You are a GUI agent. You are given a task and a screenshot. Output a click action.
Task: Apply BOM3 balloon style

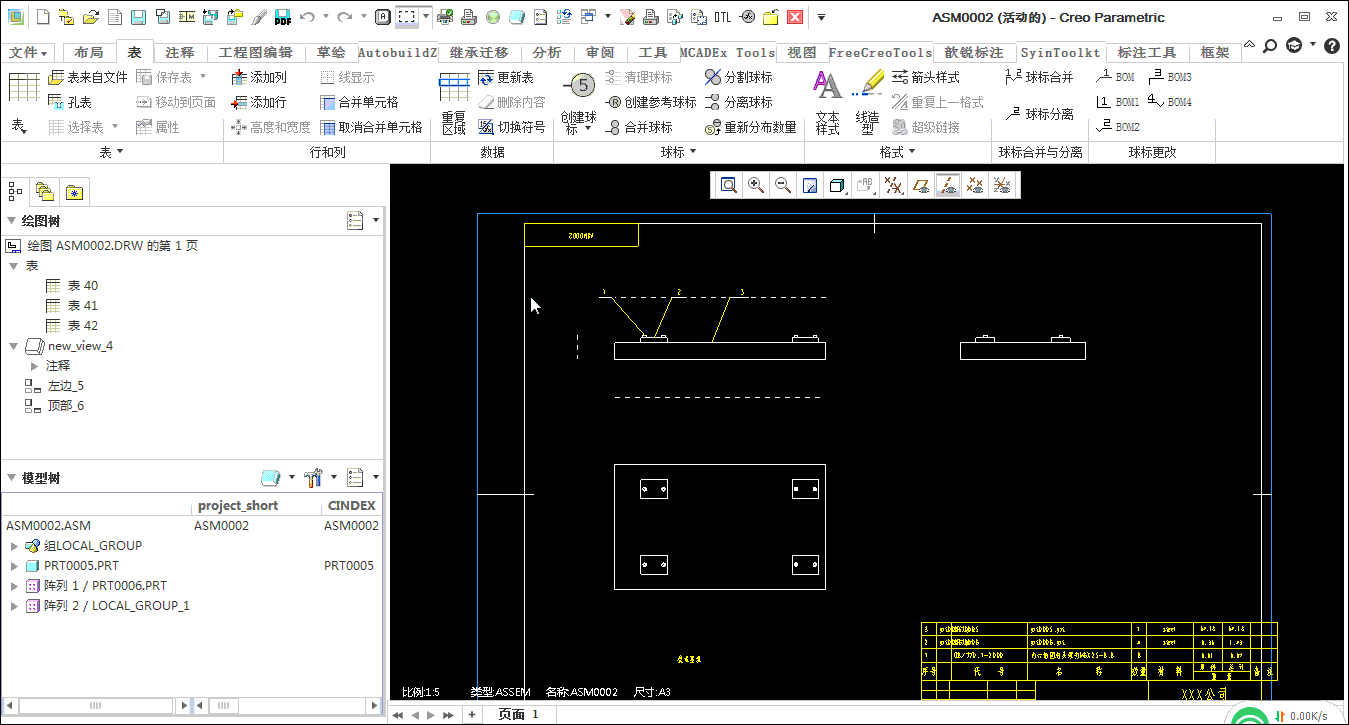[1171, 77]
